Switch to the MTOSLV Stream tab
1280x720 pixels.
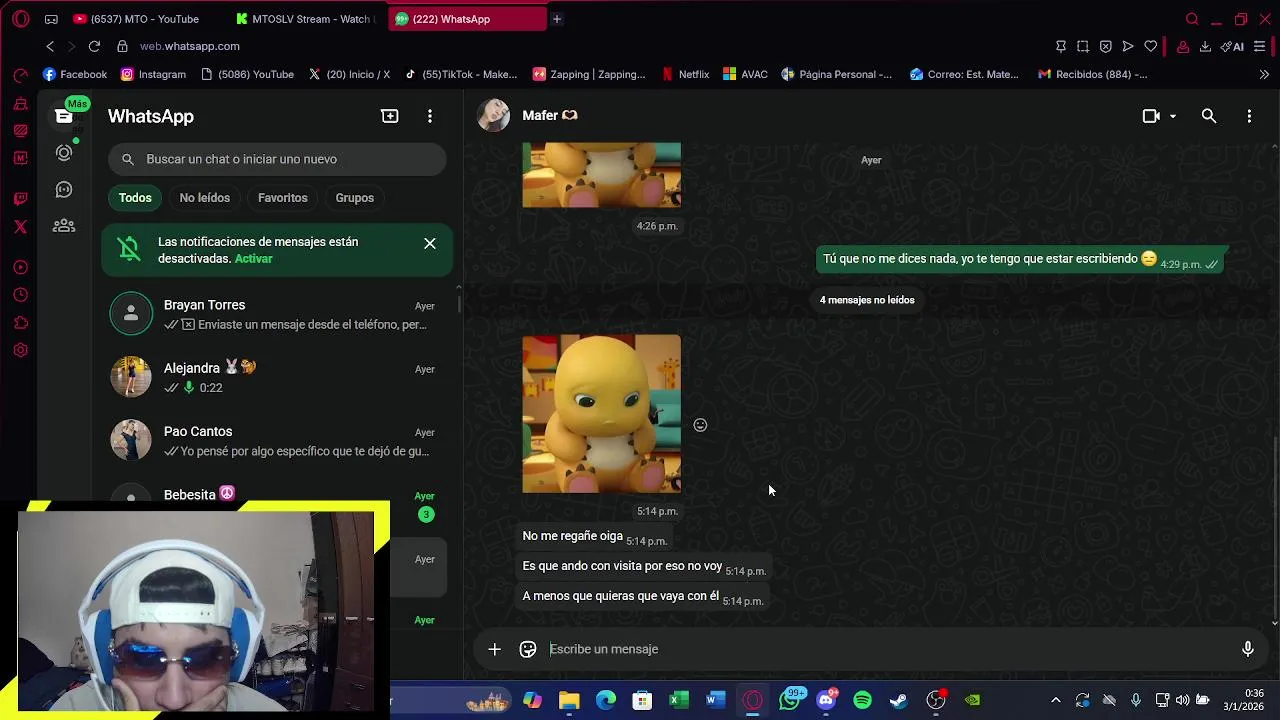305,19
